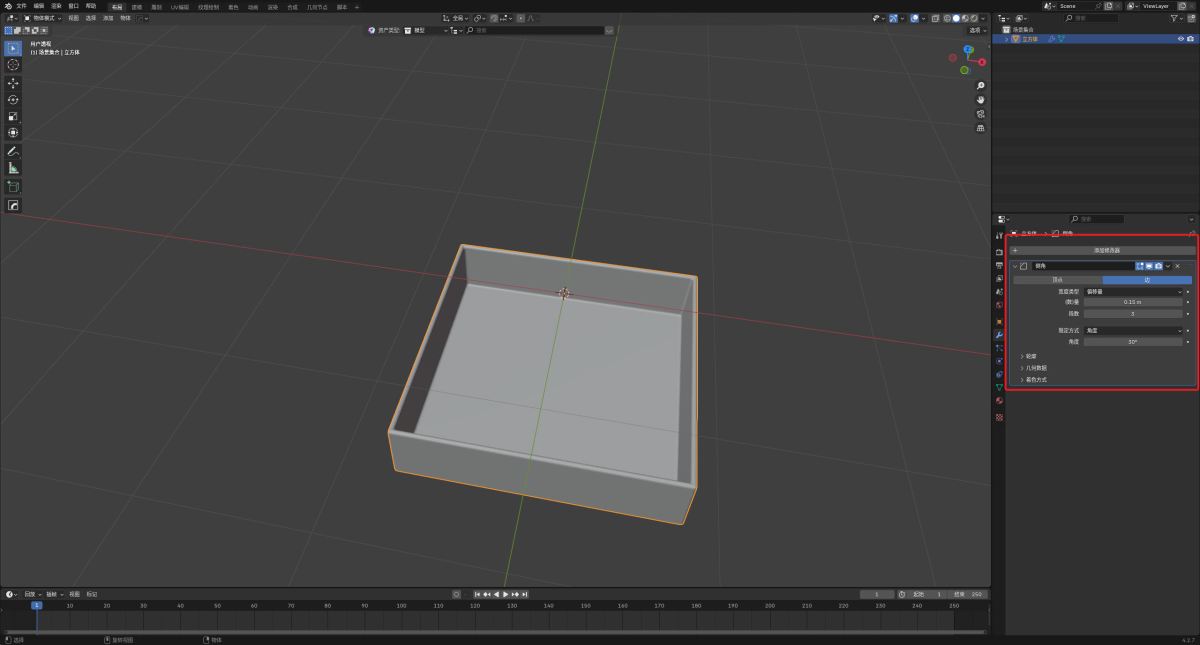The image size is (1200, 645).
Task: Pick the Add Cube tool
Action: click(13, 187)
